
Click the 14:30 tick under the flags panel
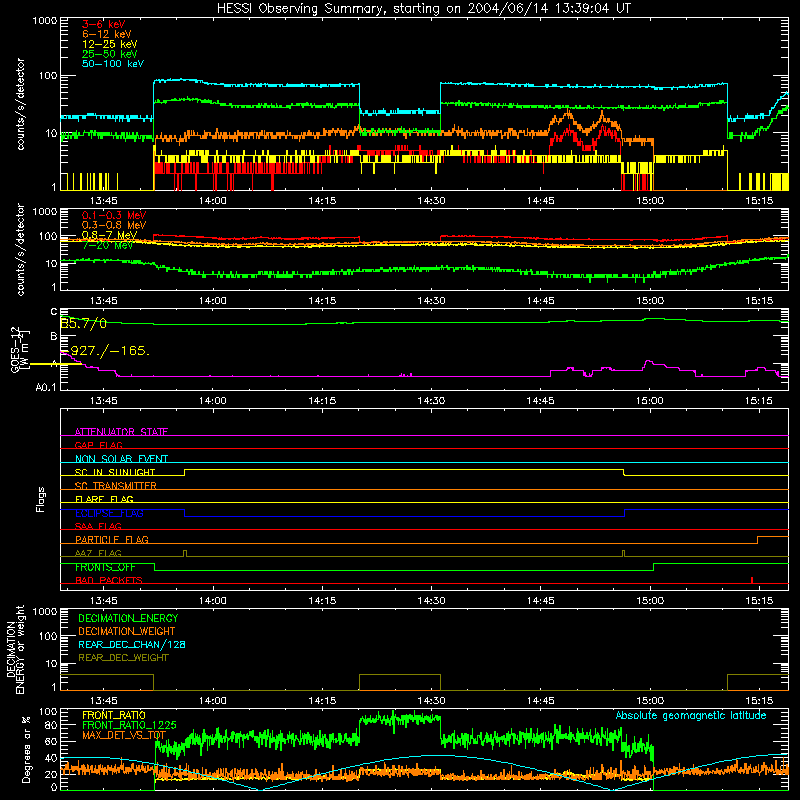[x=431, y=600]
